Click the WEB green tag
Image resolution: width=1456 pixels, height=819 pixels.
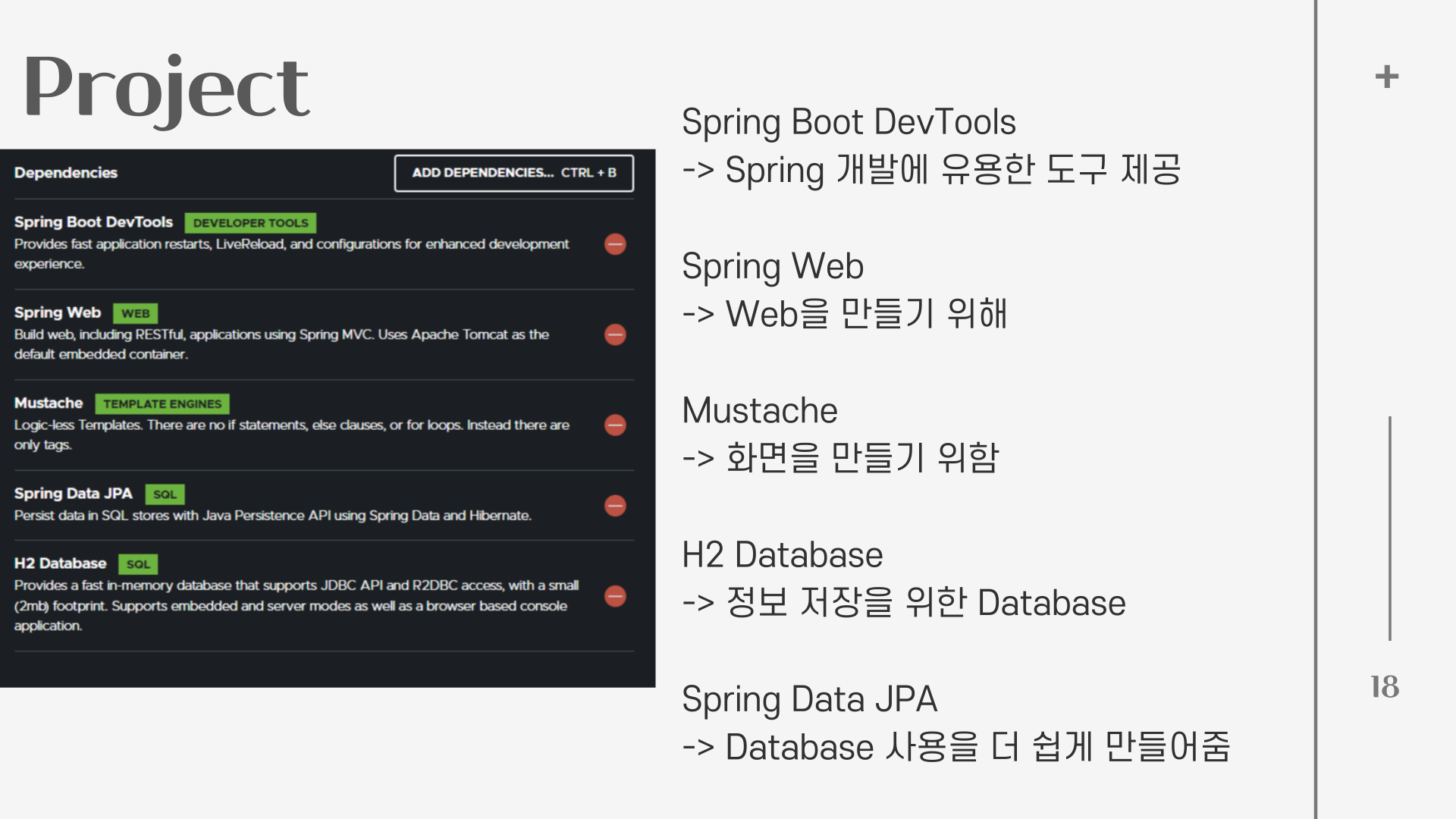pos(135,313)
